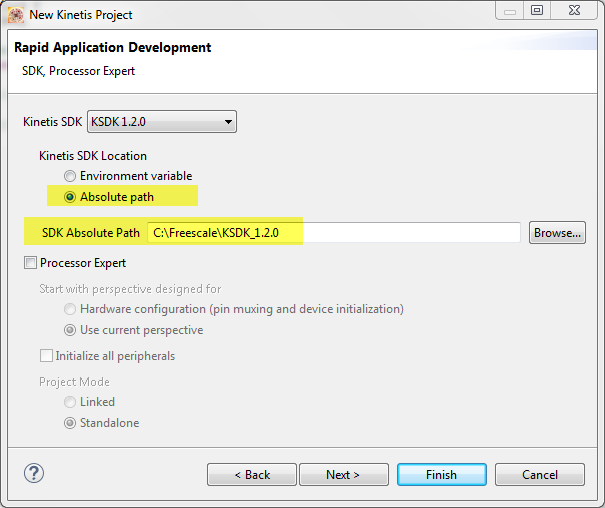Screen dimensions: 605x508
Task: Toggle Initialize all peripherals checkbox
Action: [46, 355]
